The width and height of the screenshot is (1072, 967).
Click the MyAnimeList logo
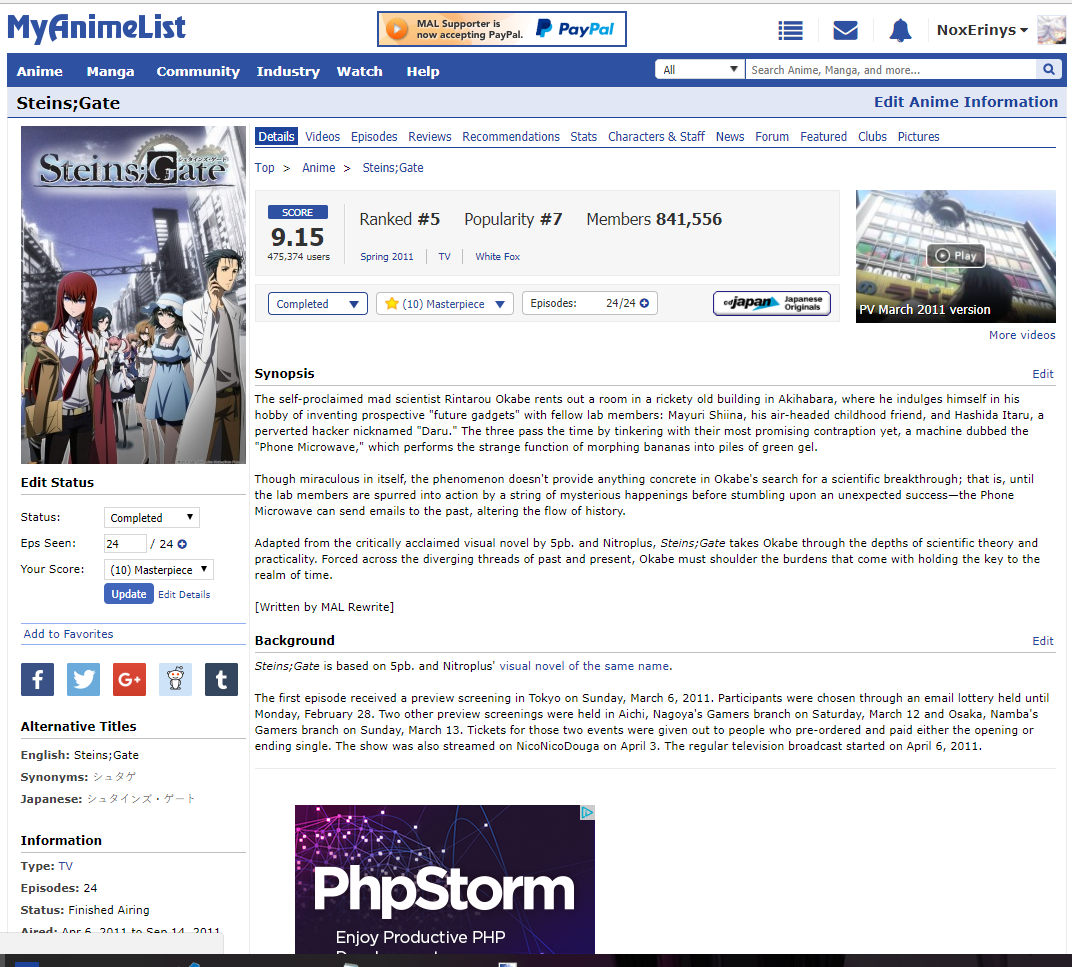tap(96, 29)
